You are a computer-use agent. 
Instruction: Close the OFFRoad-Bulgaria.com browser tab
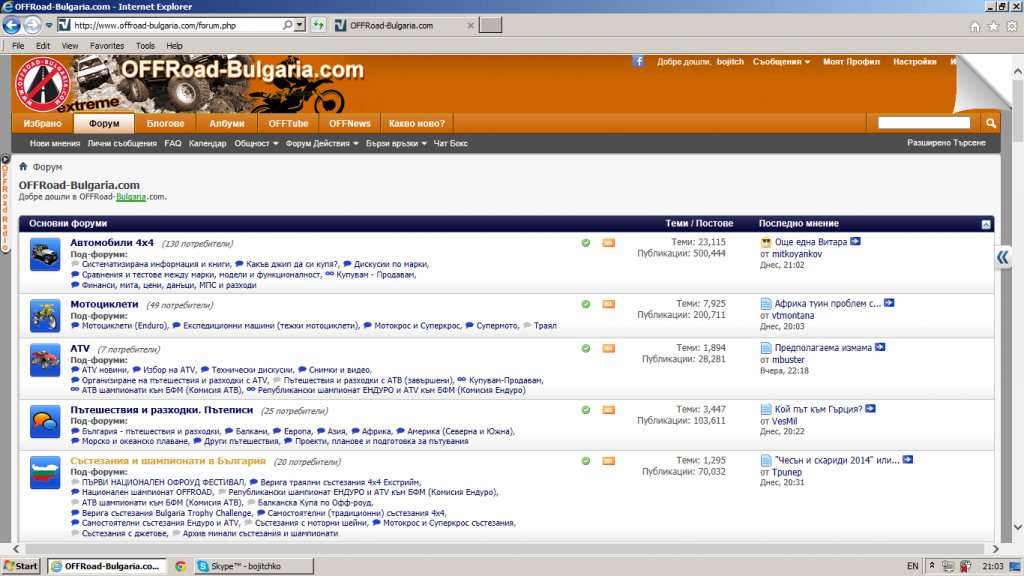coord(470,25)
